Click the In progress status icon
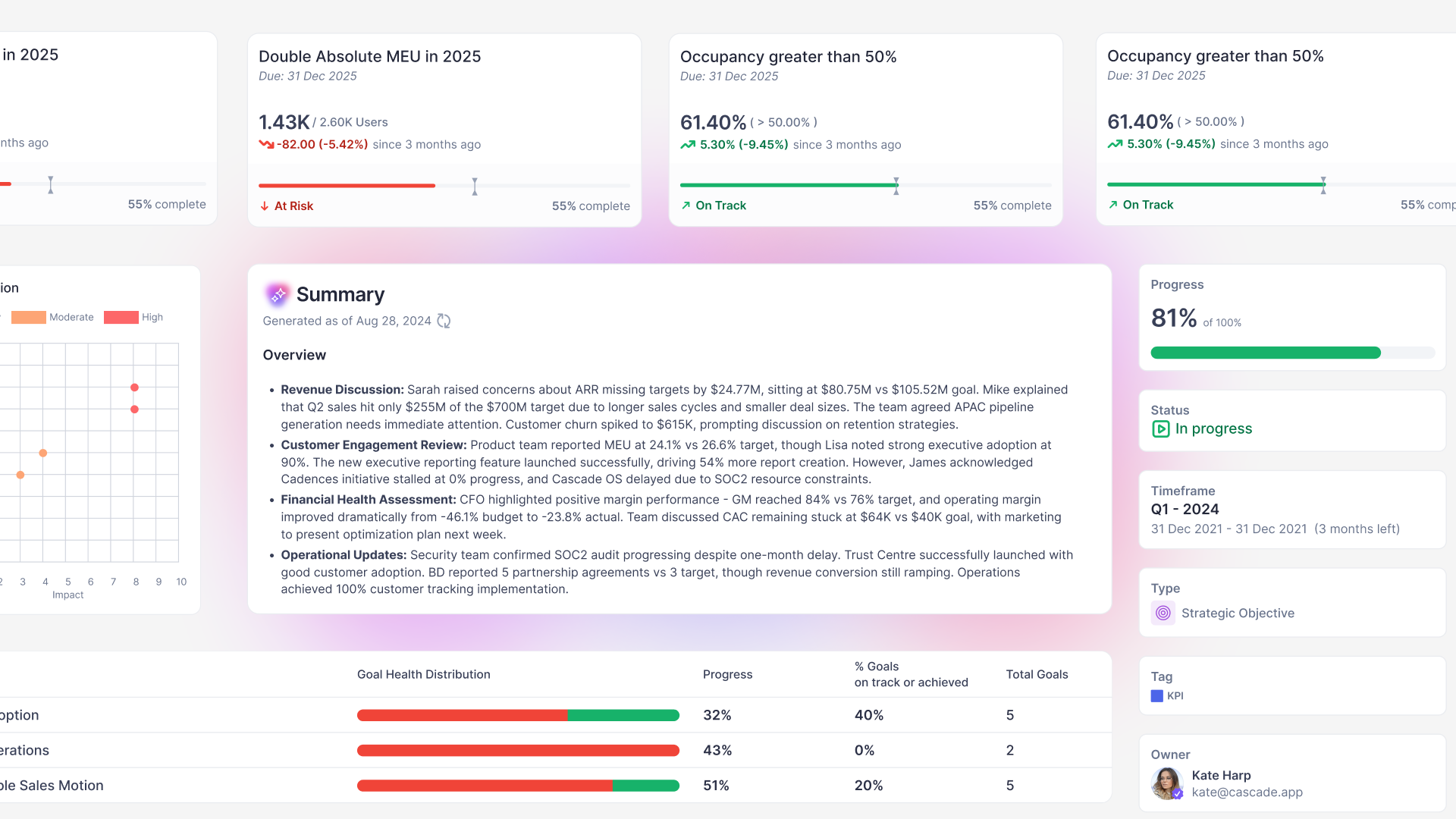1456x819 pixels. [x=1160, y=429]
